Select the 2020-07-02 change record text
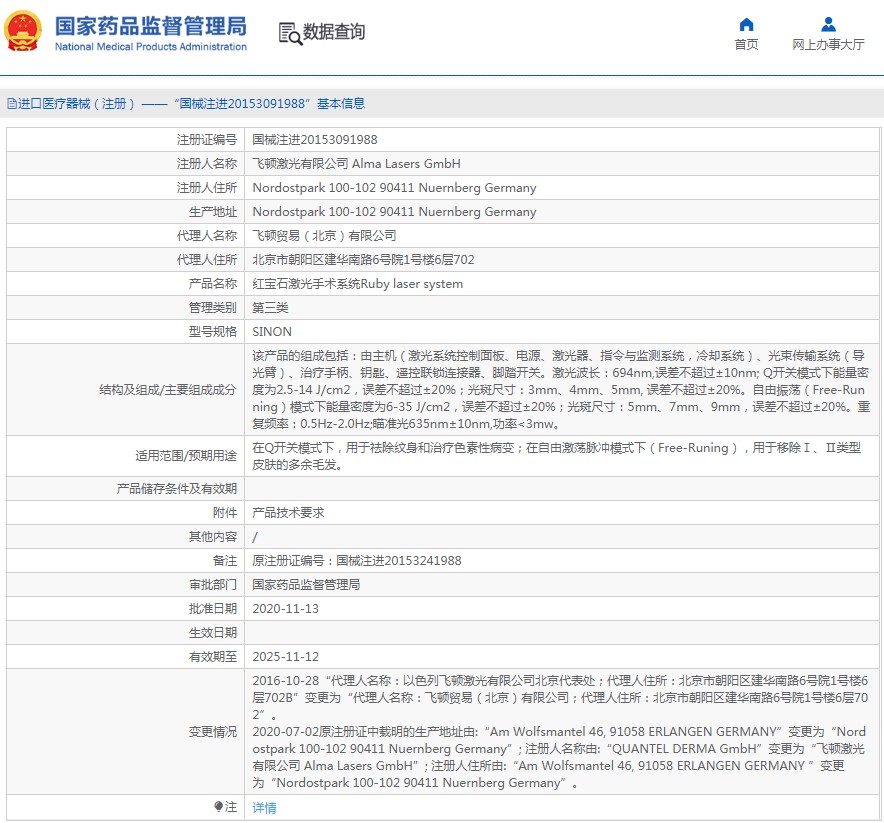This screenshot has width=884, height=823. [559, 757]
